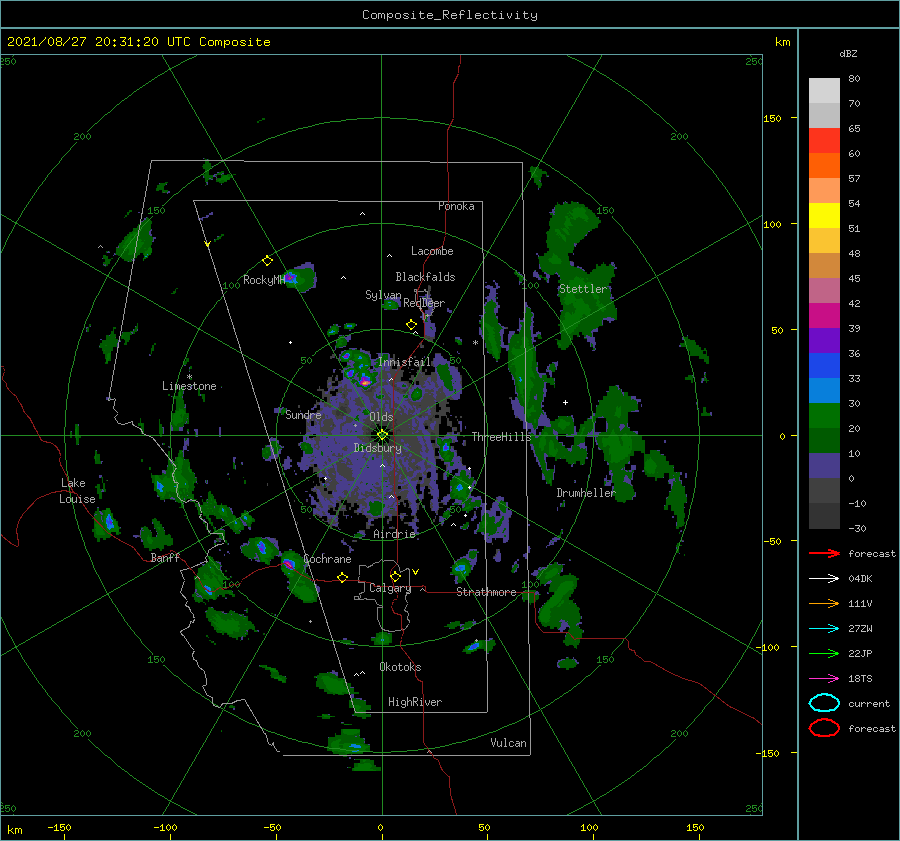Click the Lake Louise label
This screenshot has width=900, height=841.
[x=77, y=491]
